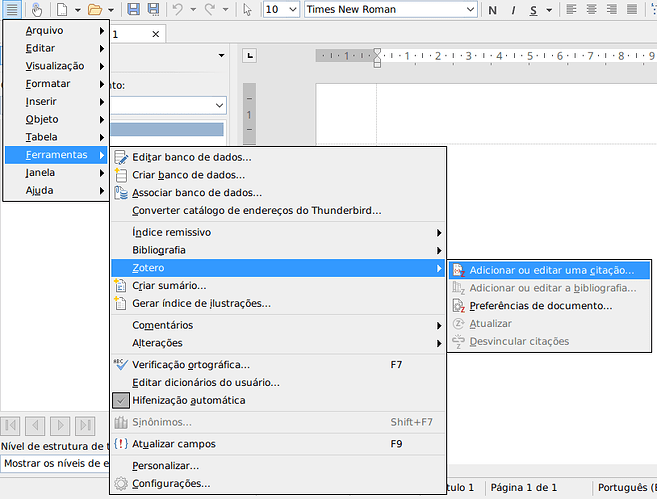Click Atualizar campos menu entry
Screen dimensions: 657x499
(173, 443)
